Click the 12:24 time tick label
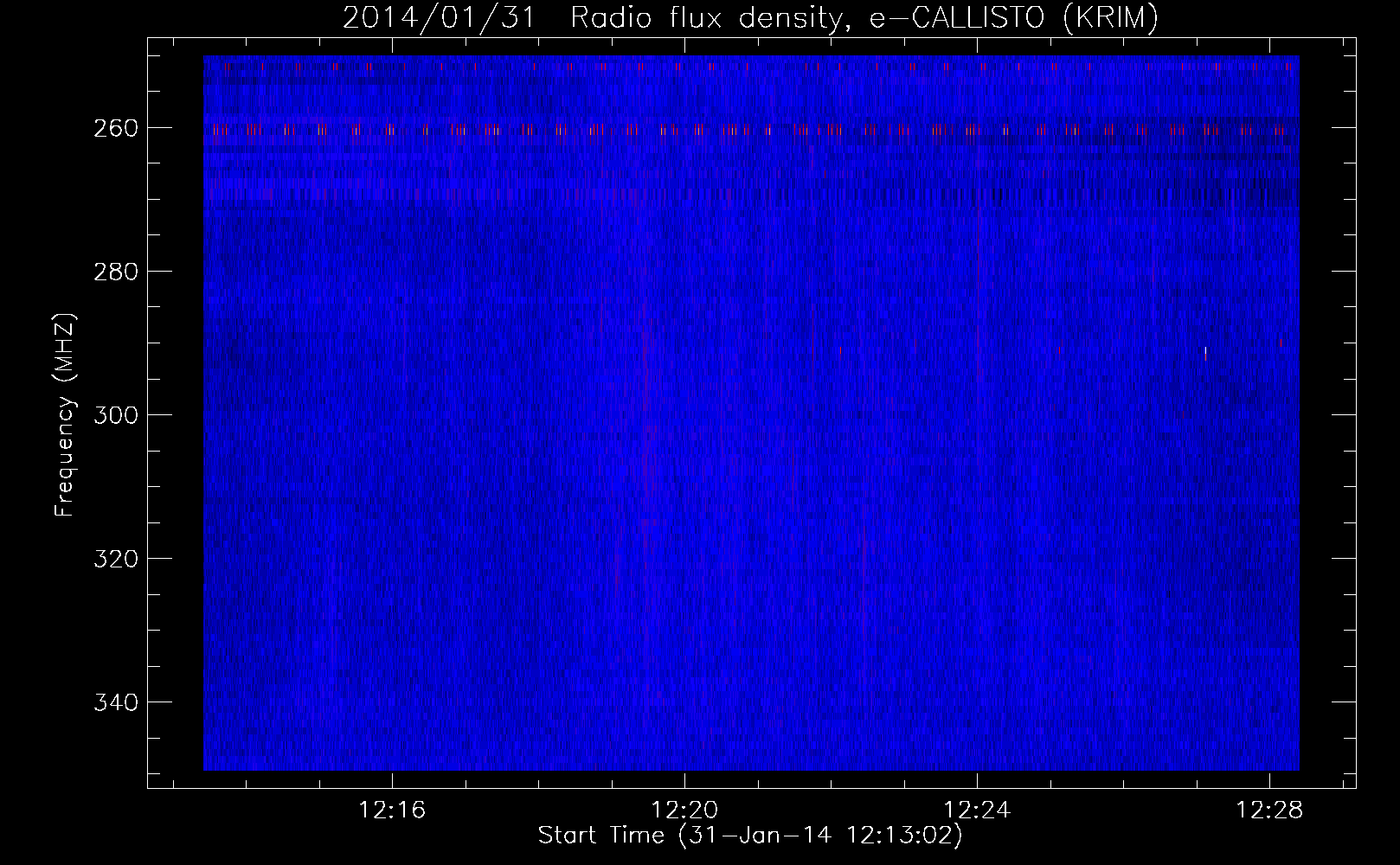The height and width of the screenshot is (865, 1400). tap(978, 811)
